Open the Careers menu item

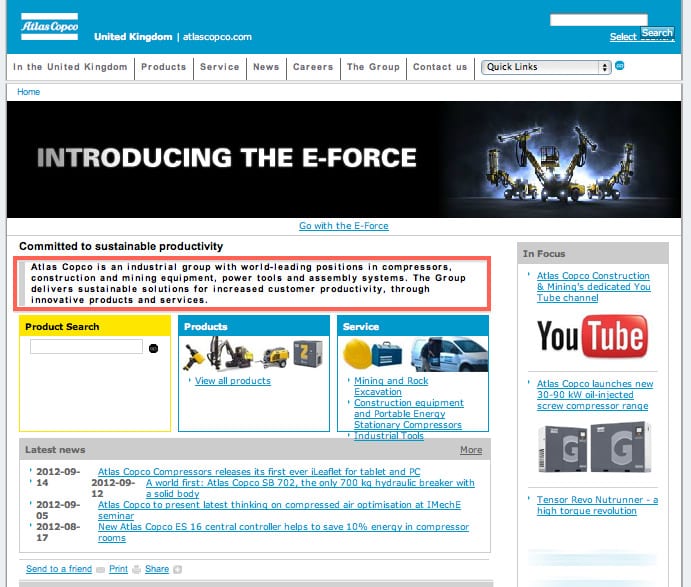(x=312, y=67)
